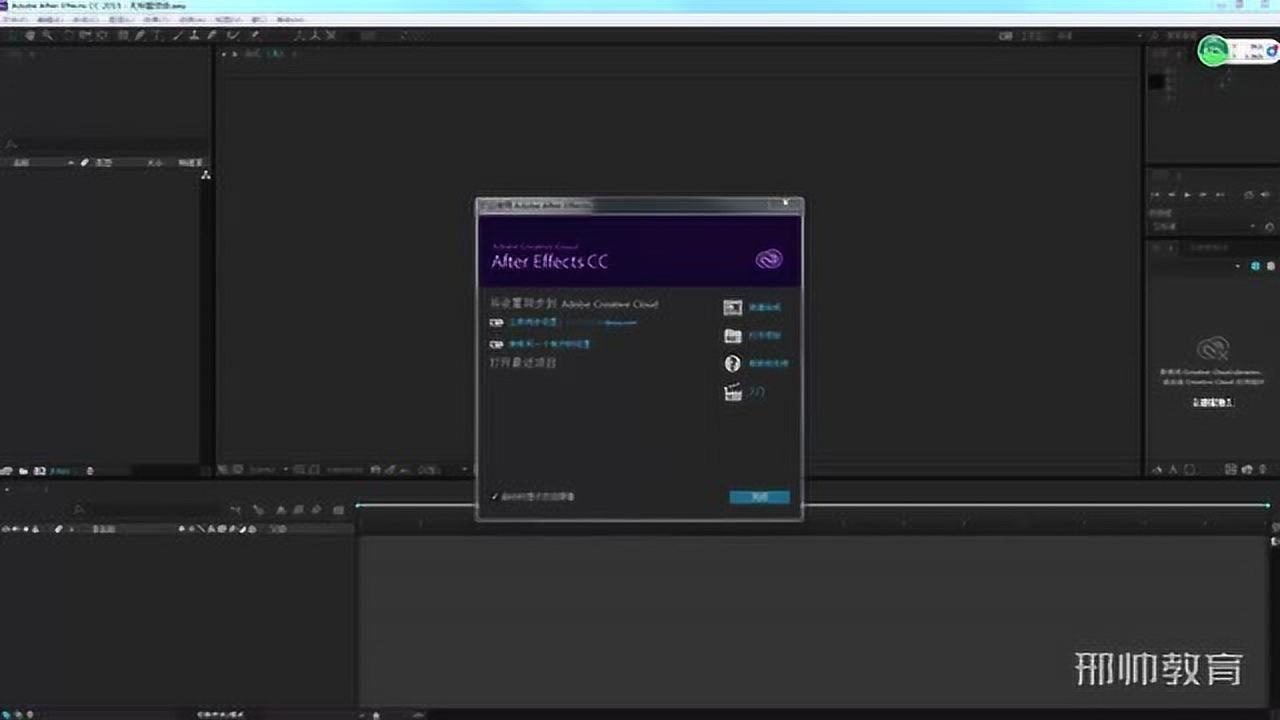Select the Rotation tool in toolbar
Image resolution: width=1280 pixels, height=720 pixels.
(68, 35)
